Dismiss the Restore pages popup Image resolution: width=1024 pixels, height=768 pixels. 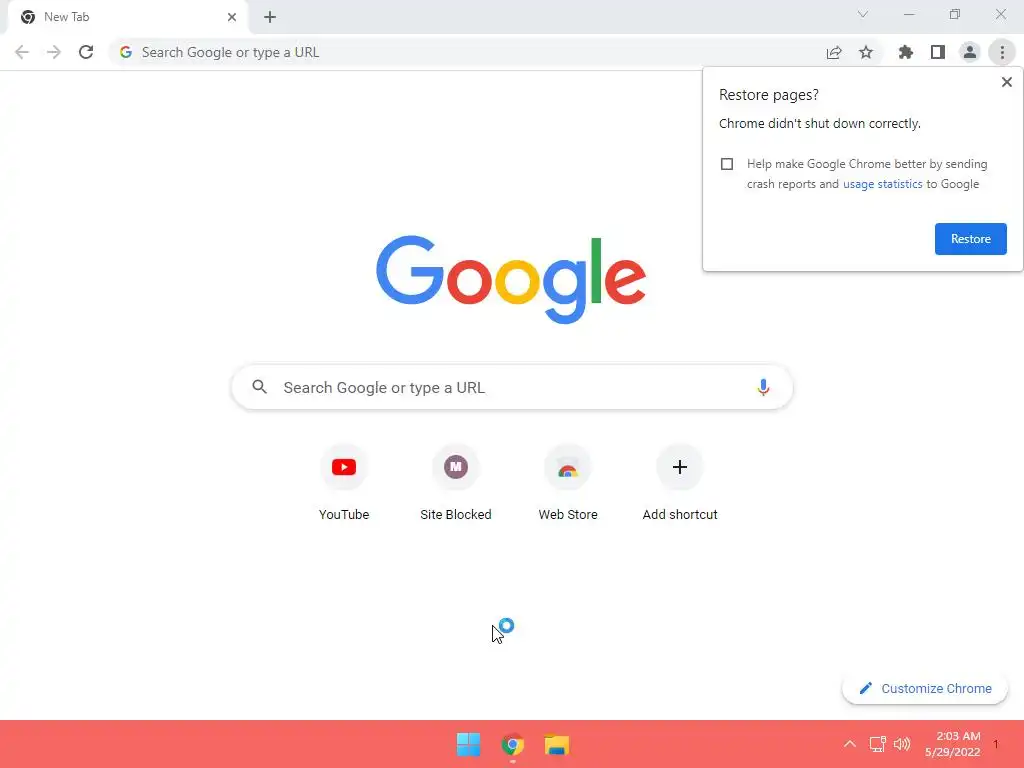1006,82
